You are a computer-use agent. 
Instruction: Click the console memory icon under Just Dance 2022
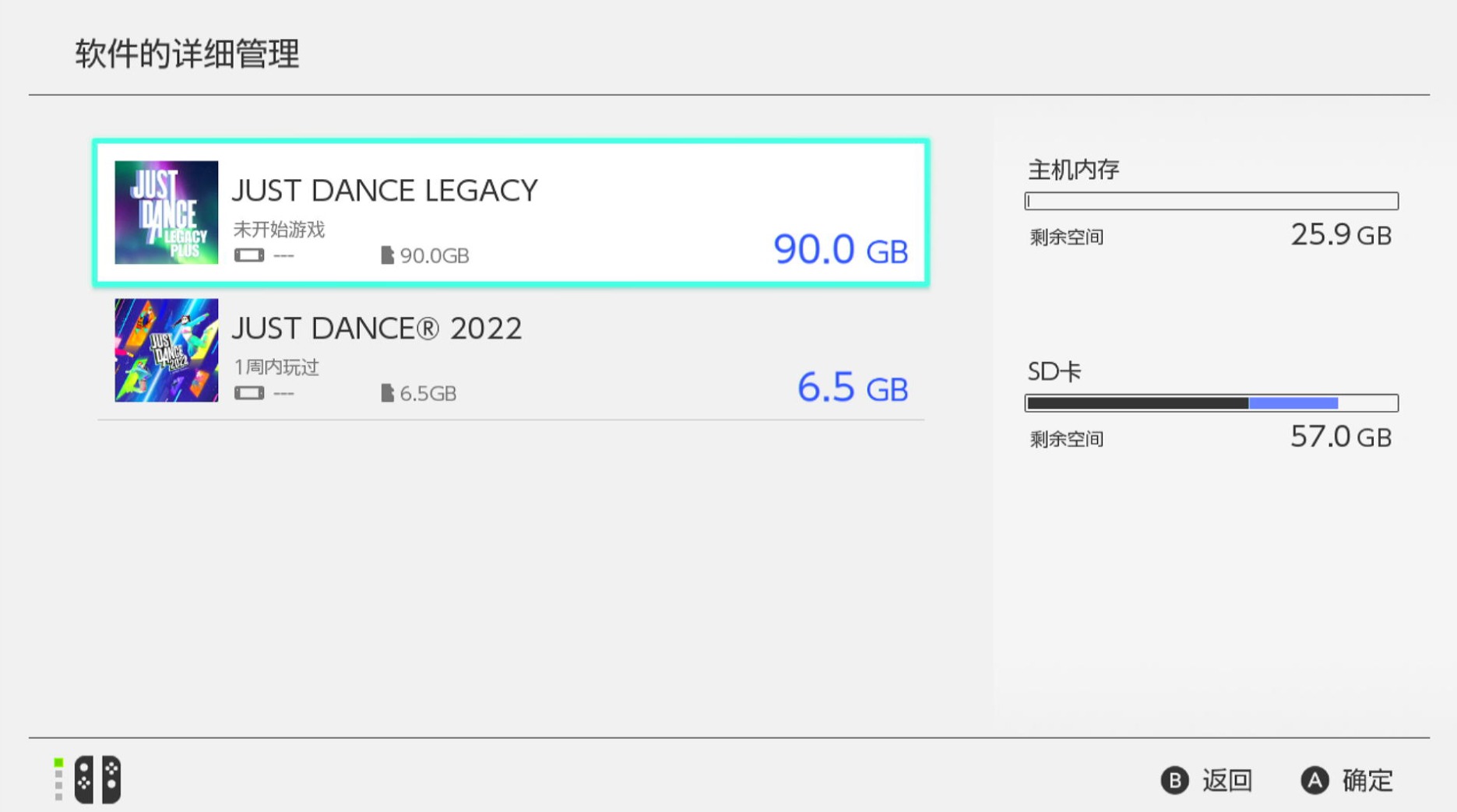point(249,393)
